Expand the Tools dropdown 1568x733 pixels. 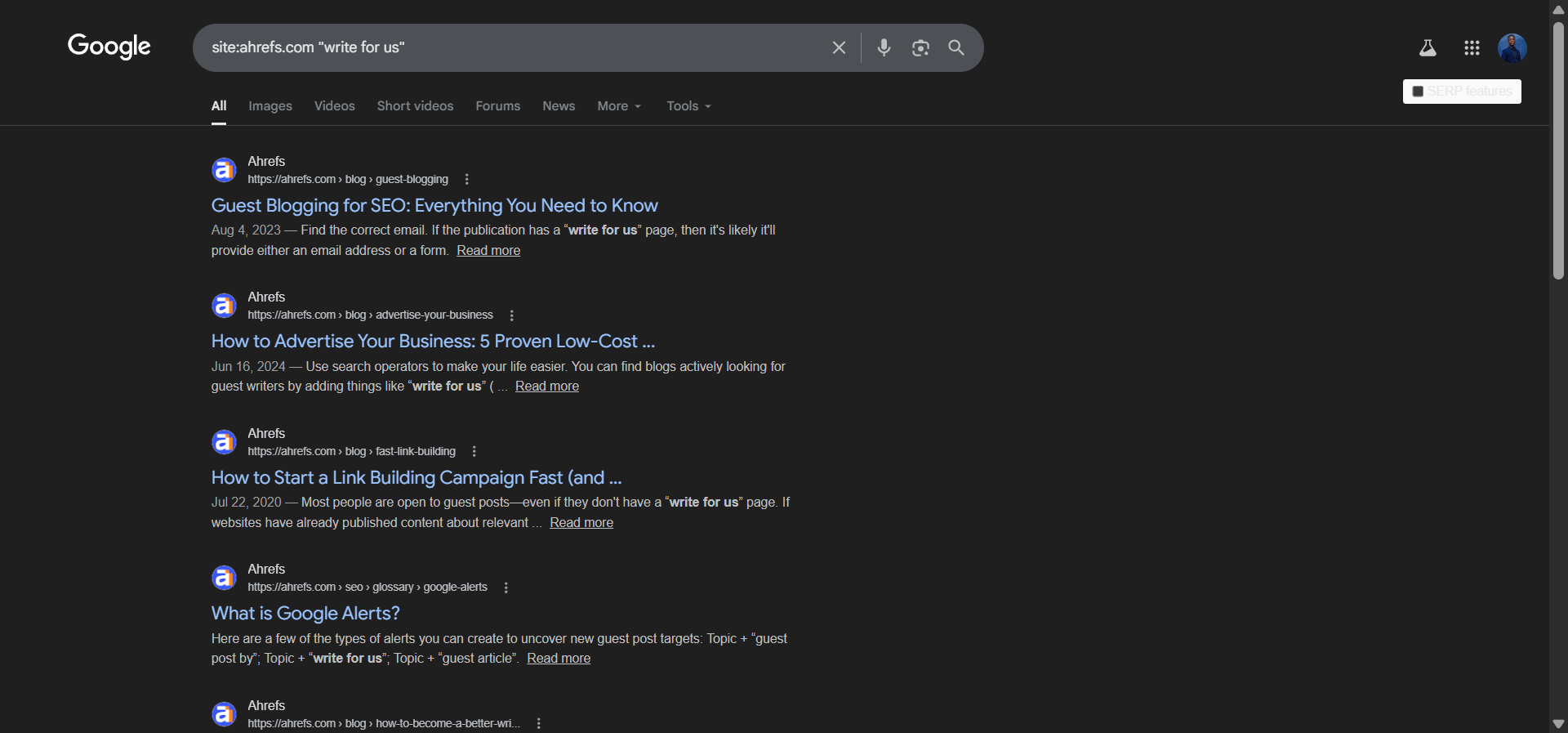688,106
